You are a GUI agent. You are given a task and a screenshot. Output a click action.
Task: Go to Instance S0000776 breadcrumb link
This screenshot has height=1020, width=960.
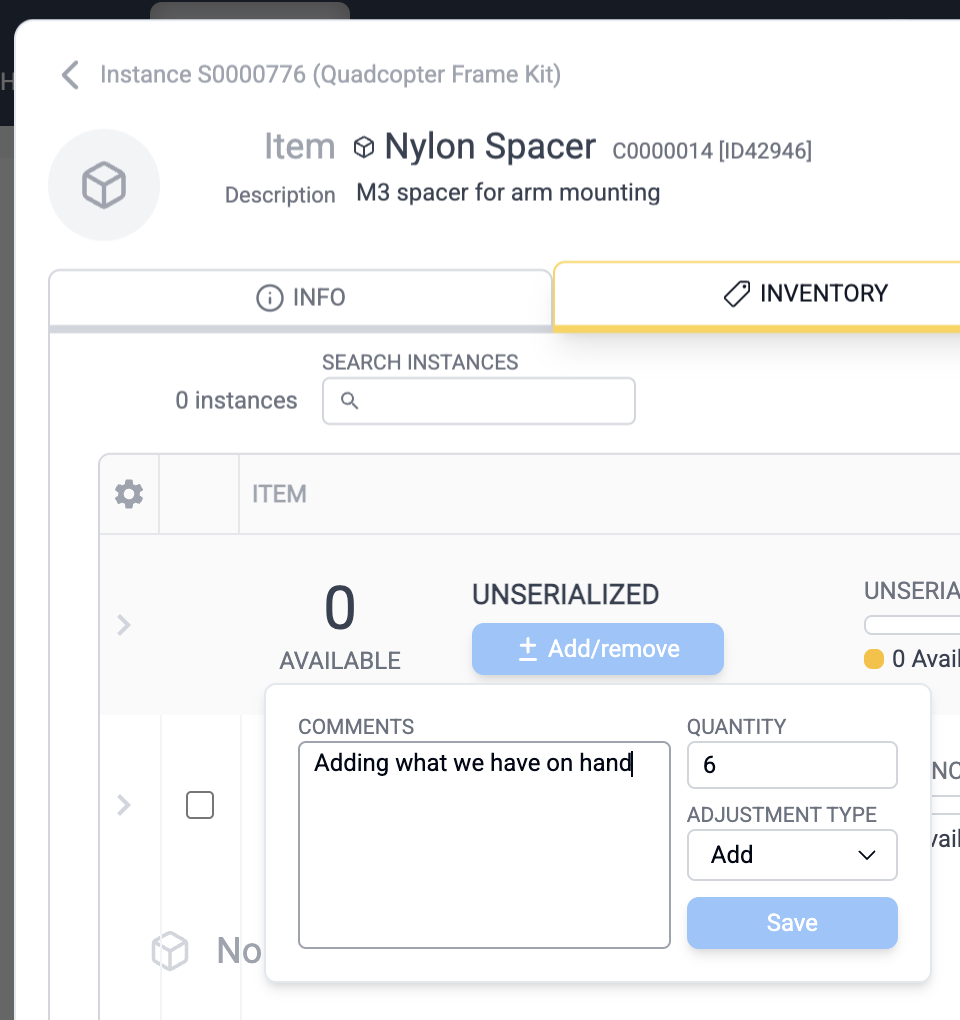[330, 75]
